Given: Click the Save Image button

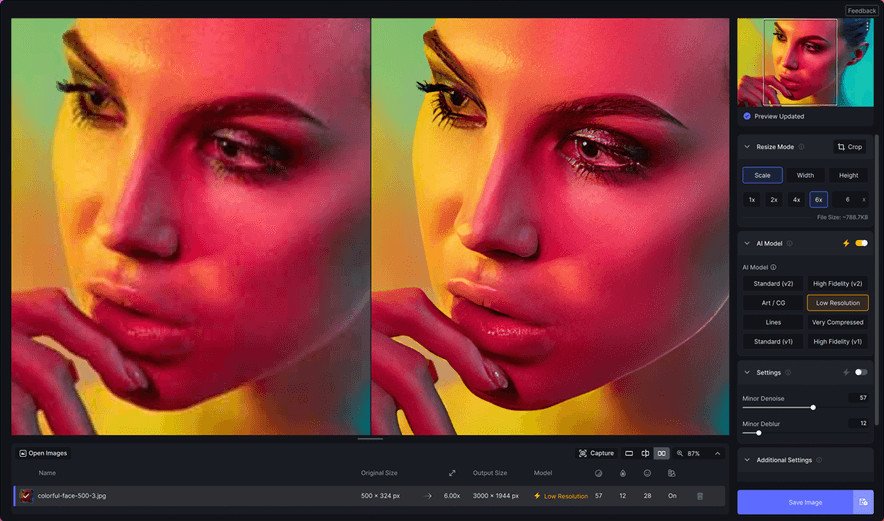Looking at the screenshot, I should click(x=795, y=502).
